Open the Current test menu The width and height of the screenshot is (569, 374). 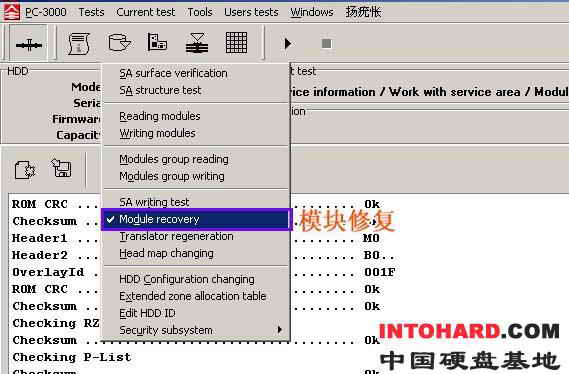click(x=146, y=12)
